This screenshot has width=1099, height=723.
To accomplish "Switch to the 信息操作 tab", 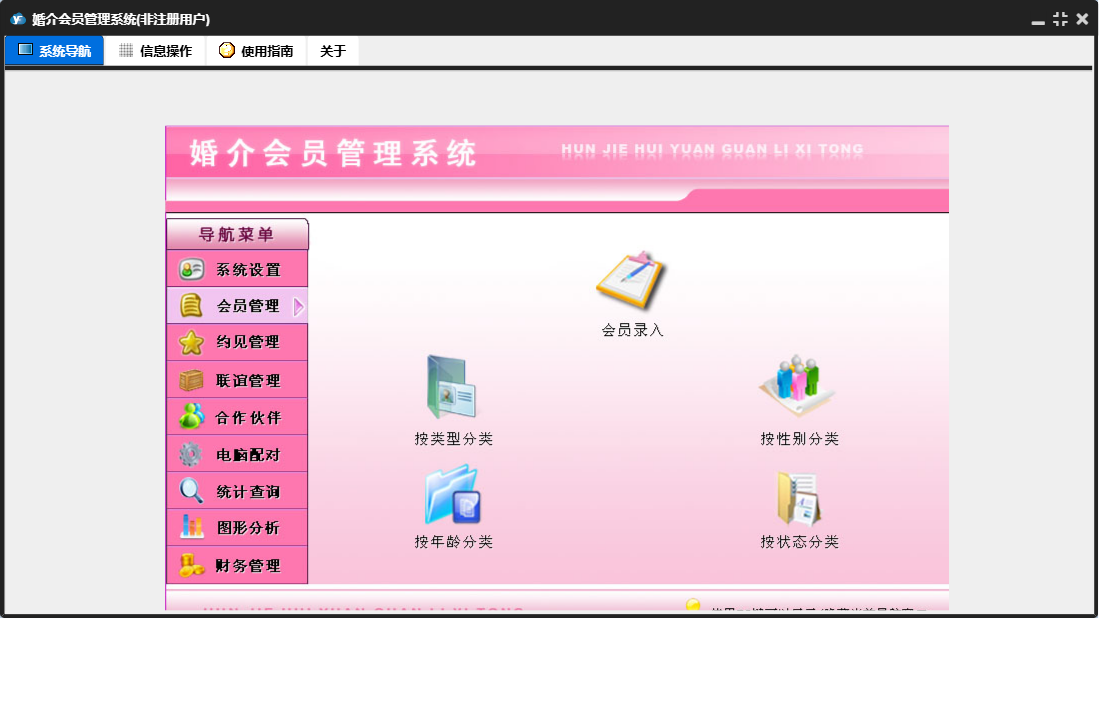I will point(156,50).
